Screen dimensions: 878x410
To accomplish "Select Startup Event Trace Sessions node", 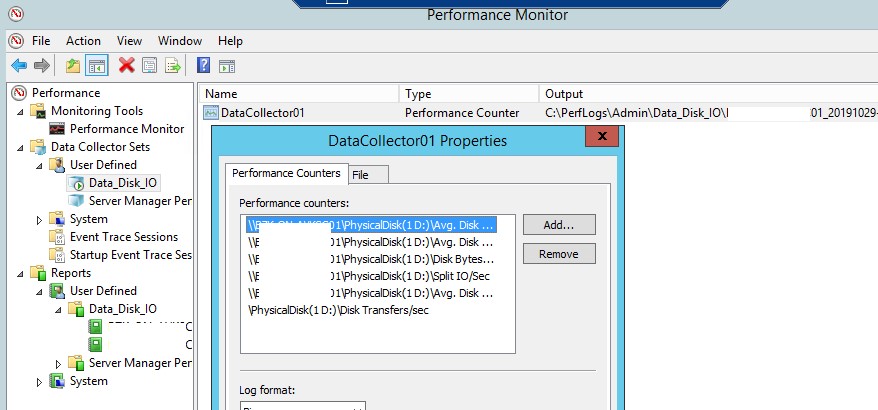I will pos(130,255).
